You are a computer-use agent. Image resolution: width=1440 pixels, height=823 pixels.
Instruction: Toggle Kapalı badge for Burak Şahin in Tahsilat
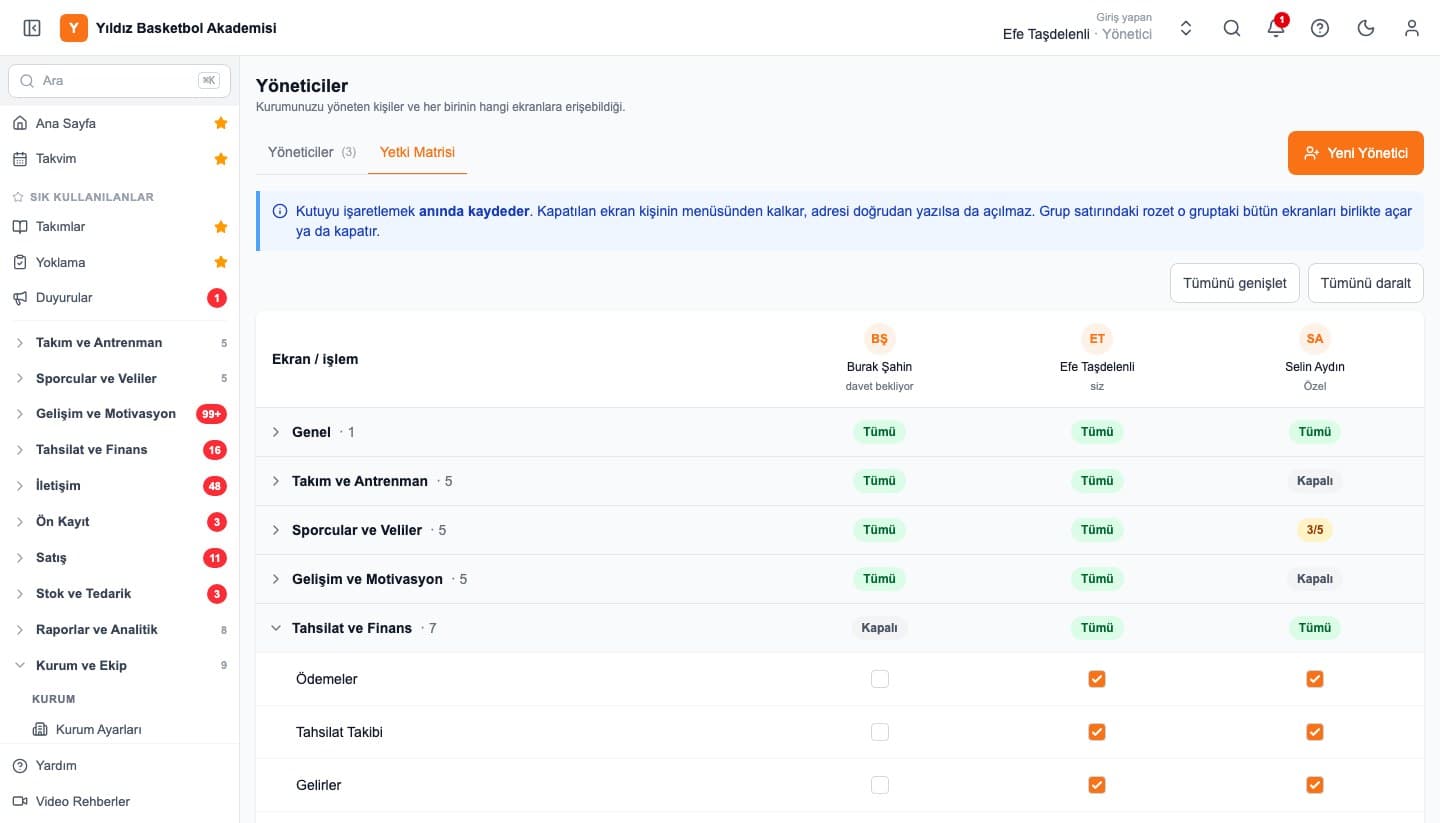[x=880, y=628]
